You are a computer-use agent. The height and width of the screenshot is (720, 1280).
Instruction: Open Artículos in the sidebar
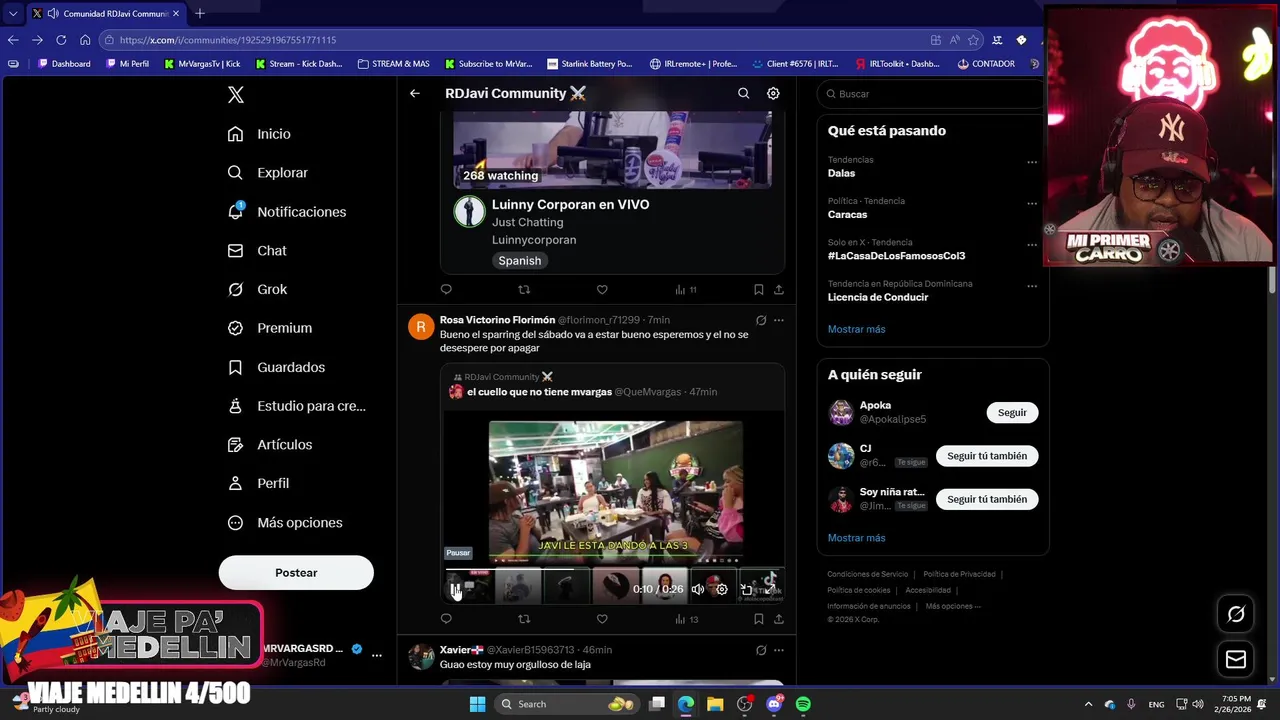[x=269, y=444]
